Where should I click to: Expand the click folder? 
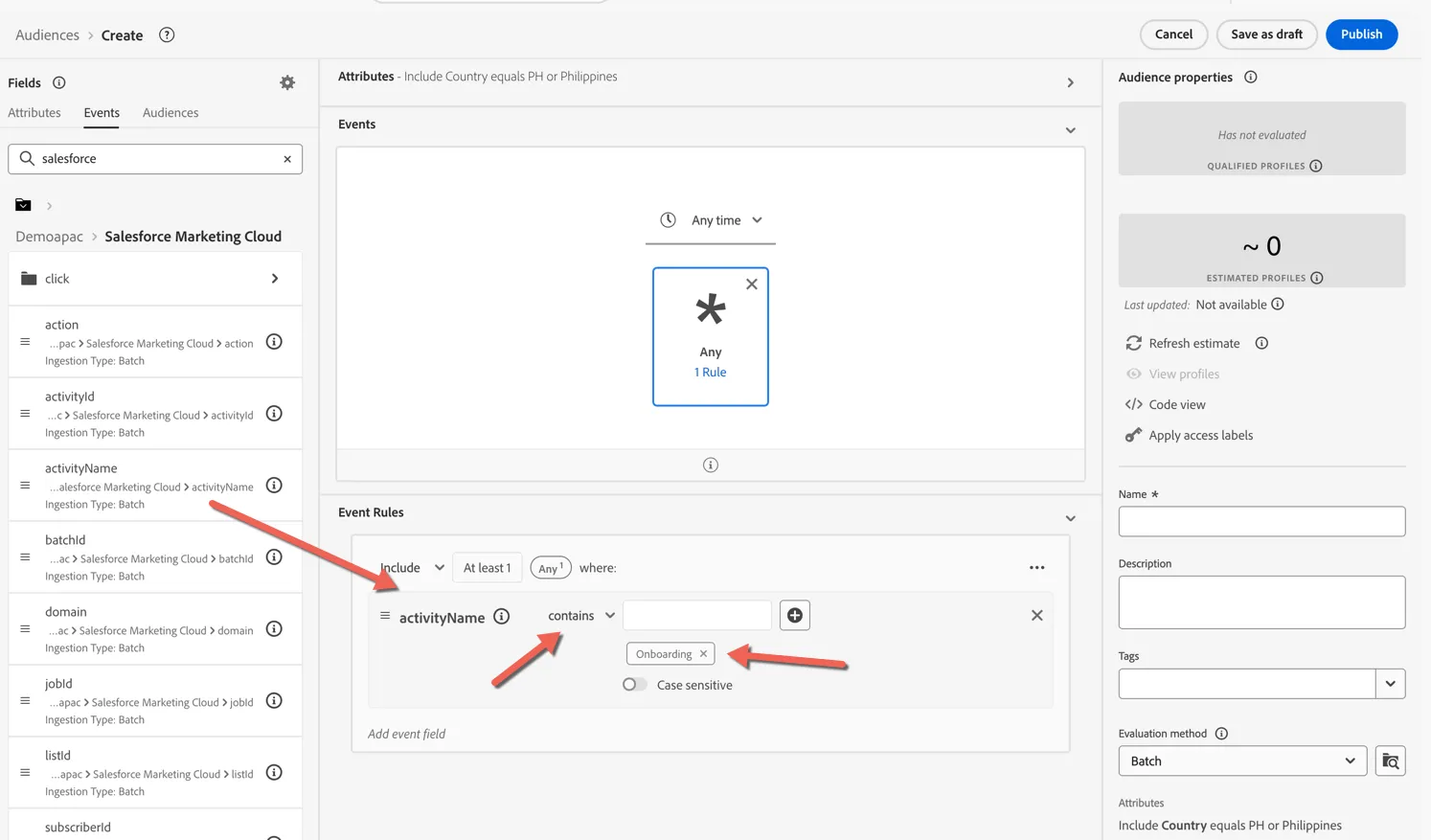coord(155,279)
